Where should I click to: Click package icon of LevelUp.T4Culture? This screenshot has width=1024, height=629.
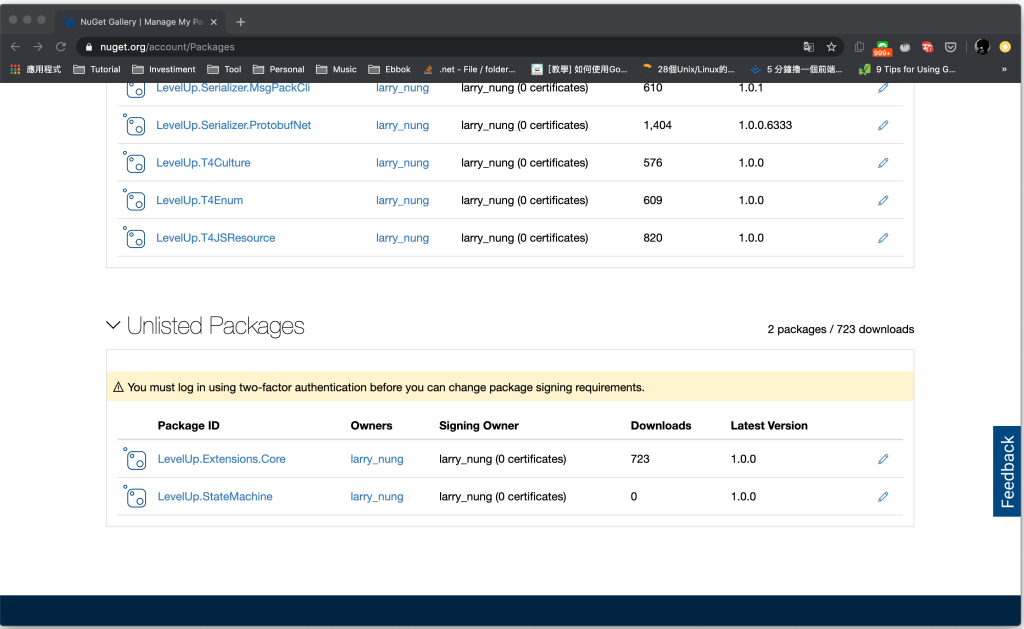point(135,163)
